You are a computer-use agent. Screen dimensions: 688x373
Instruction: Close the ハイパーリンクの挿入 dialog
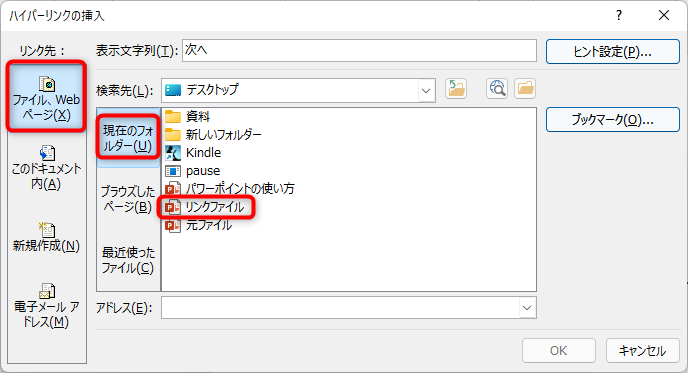(664, 15)
